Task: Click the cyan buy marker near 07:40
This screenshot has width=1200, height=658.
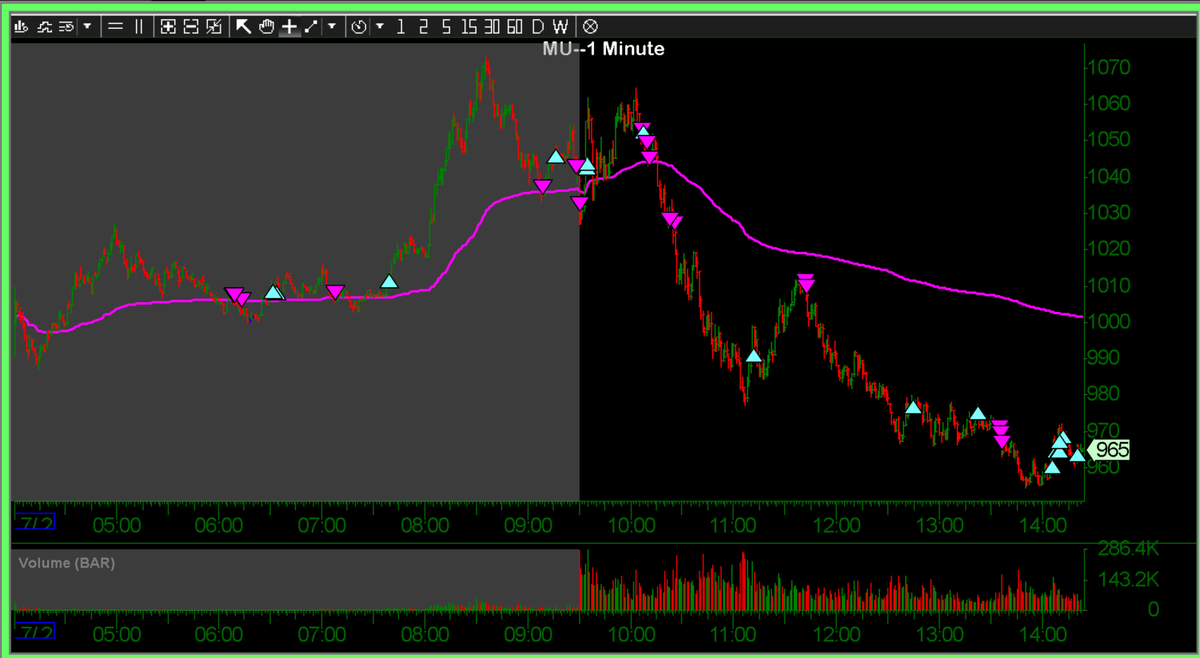Action: (x=389, y=281)
